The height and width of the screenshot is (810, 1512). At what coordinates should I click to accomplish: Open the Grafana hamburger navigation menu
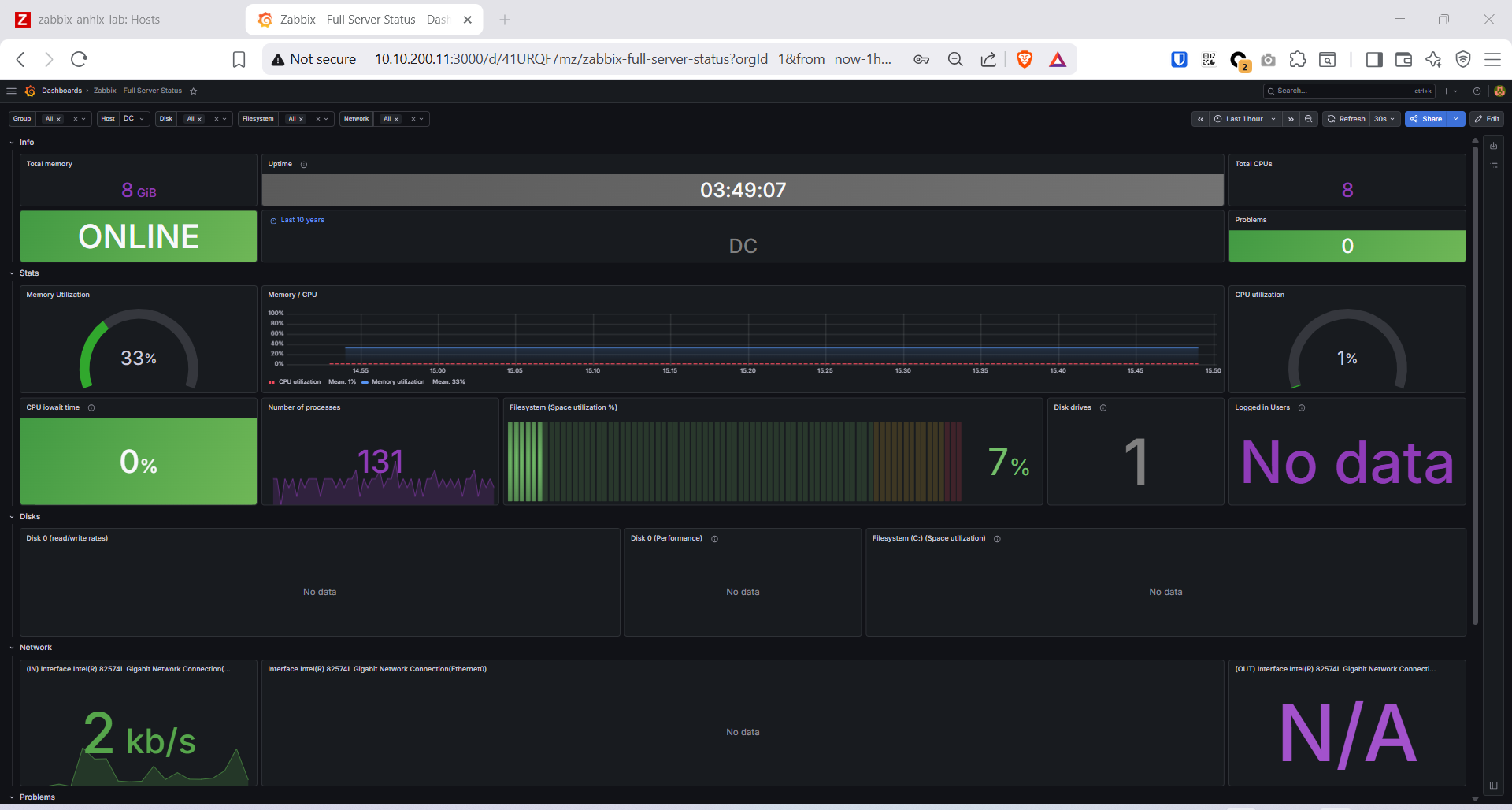11,91
